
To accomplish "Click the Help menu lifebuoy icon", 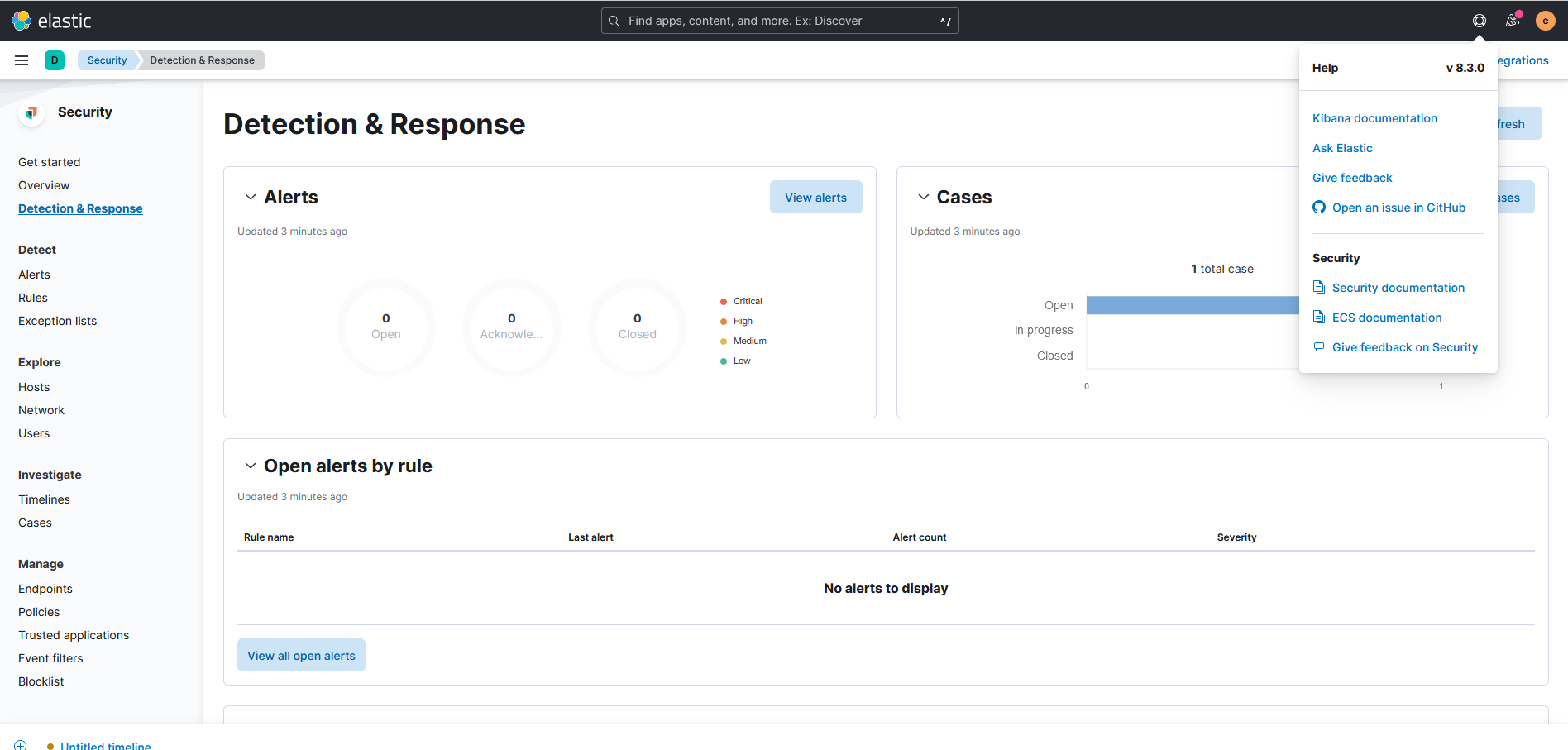I will click(x=1480, y=21).
